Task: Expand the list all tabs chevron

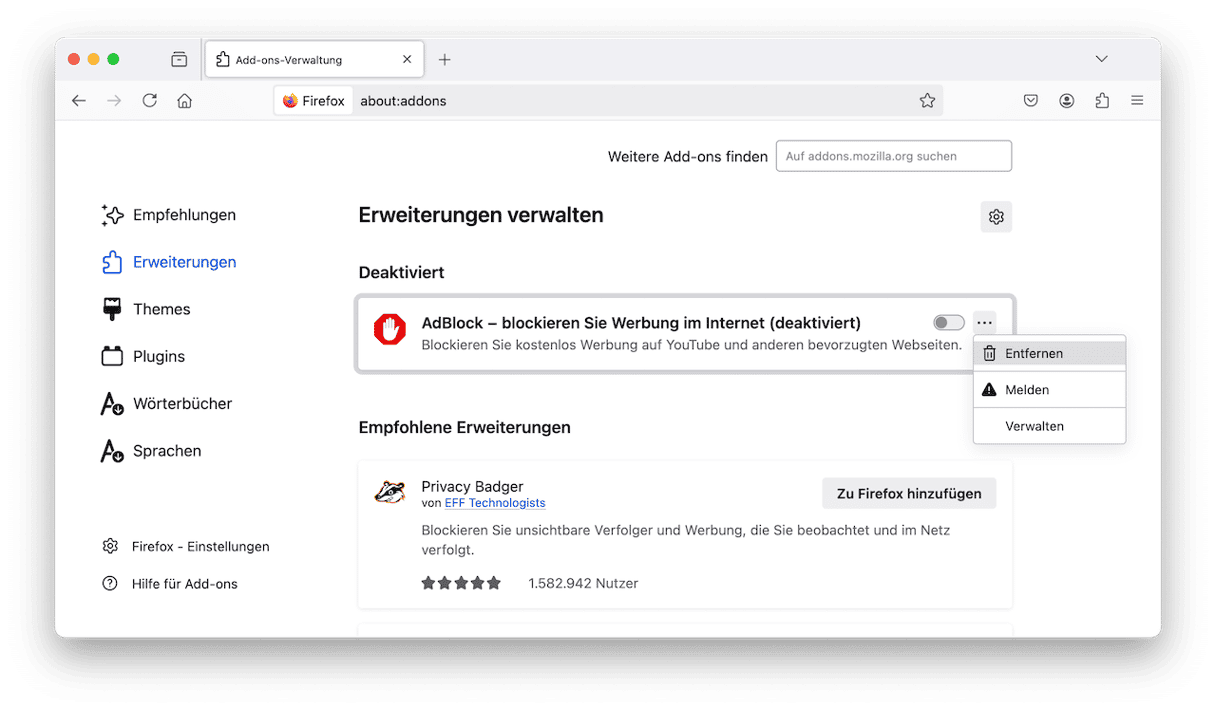Action: pos(1101,60)
